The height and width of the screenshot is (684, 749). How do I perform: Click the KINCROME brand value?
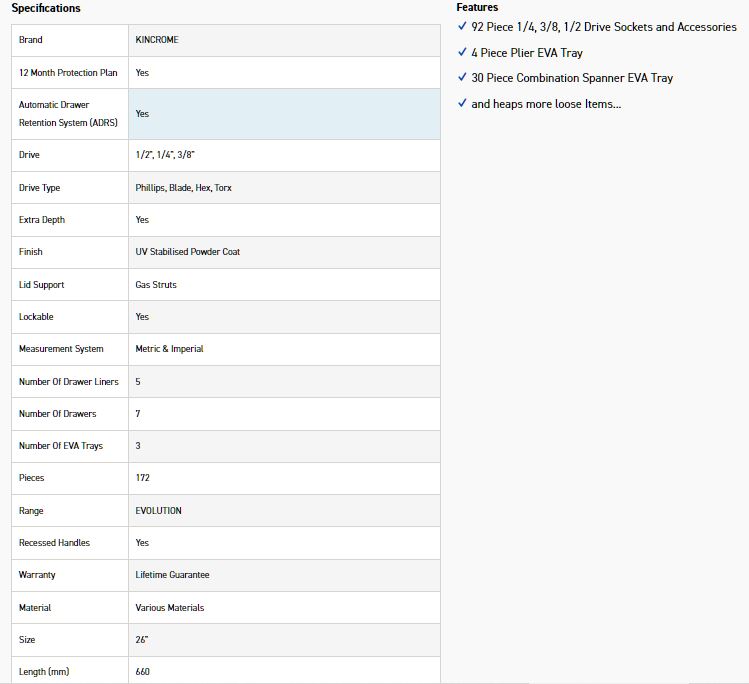click(x=157, y=40)
